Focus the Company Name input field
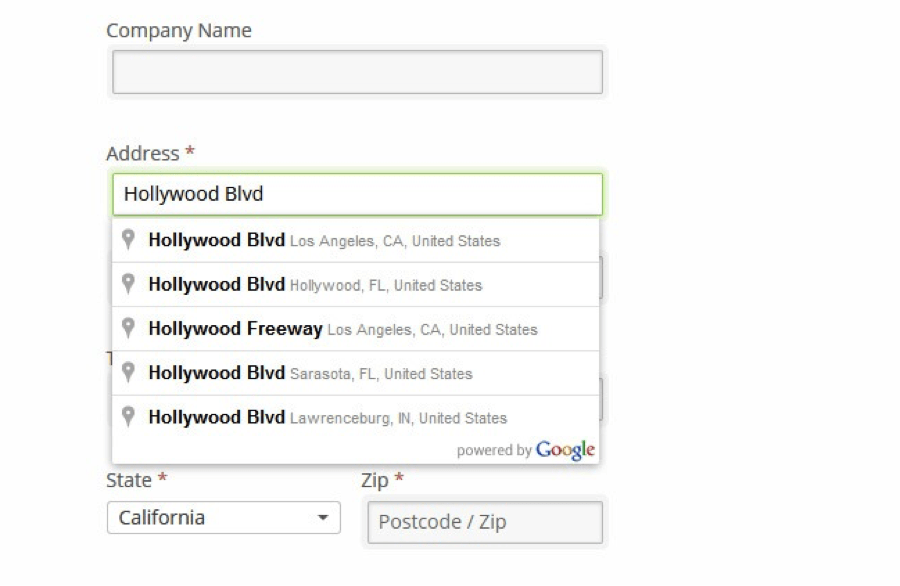 point(358,72)
